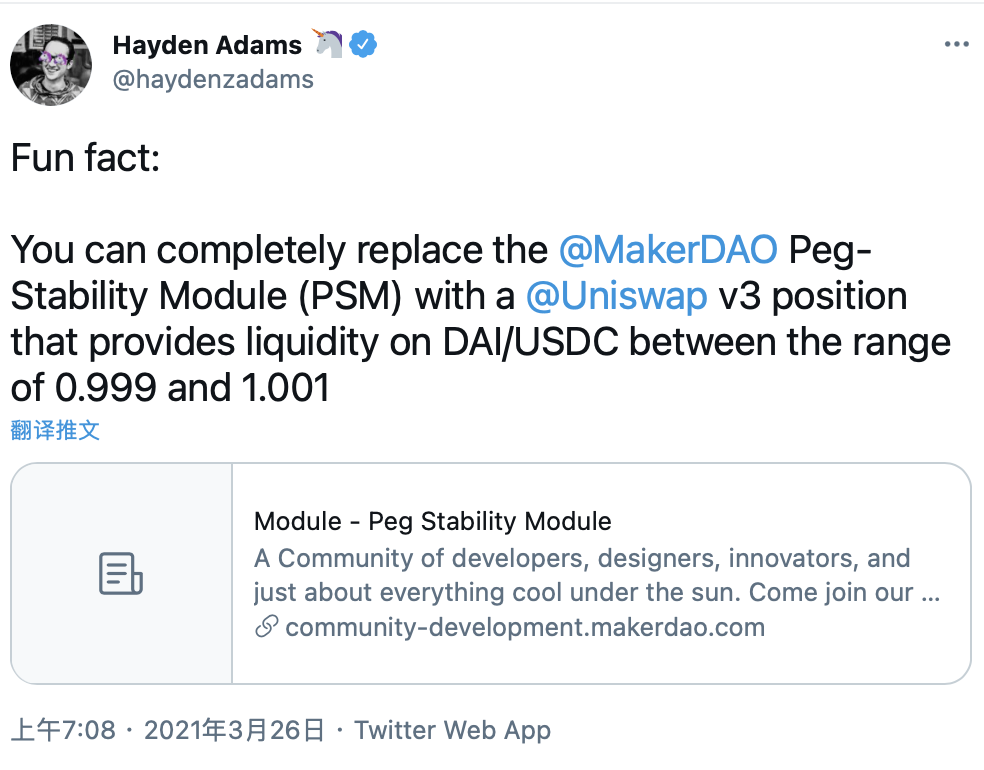Open the three-dot more options menu

pyautogui.click(x=956, y=44)
